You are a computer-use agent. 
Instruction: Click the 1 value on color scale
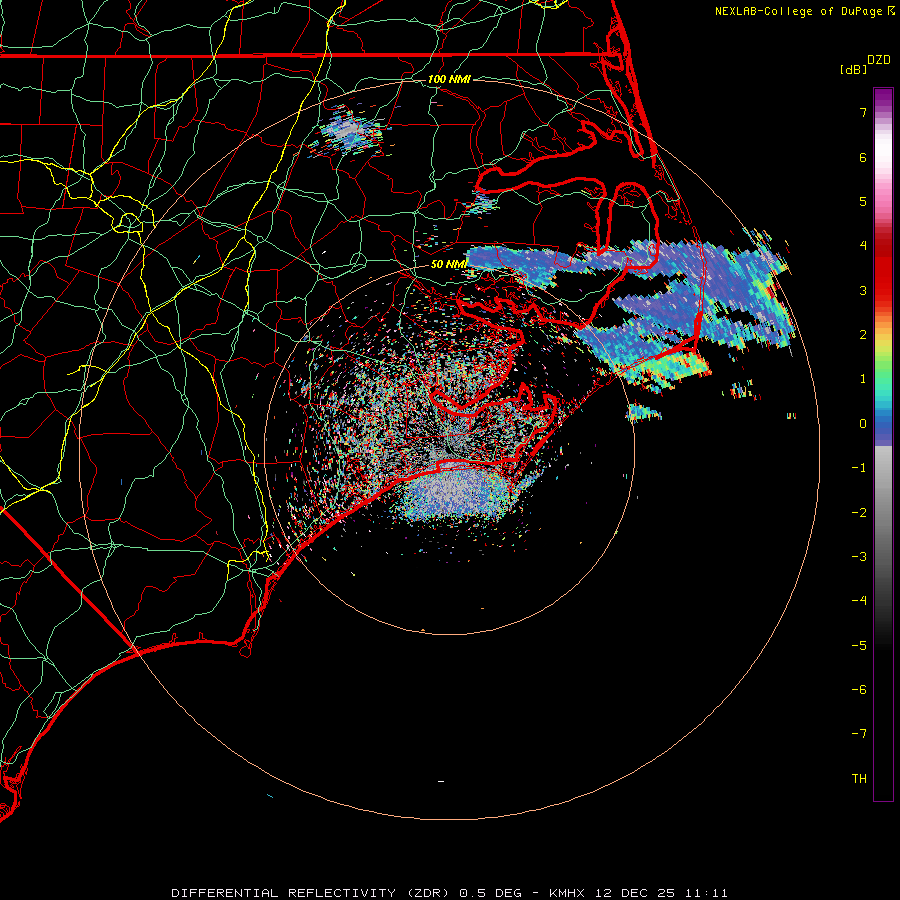(x=863, y=379)
